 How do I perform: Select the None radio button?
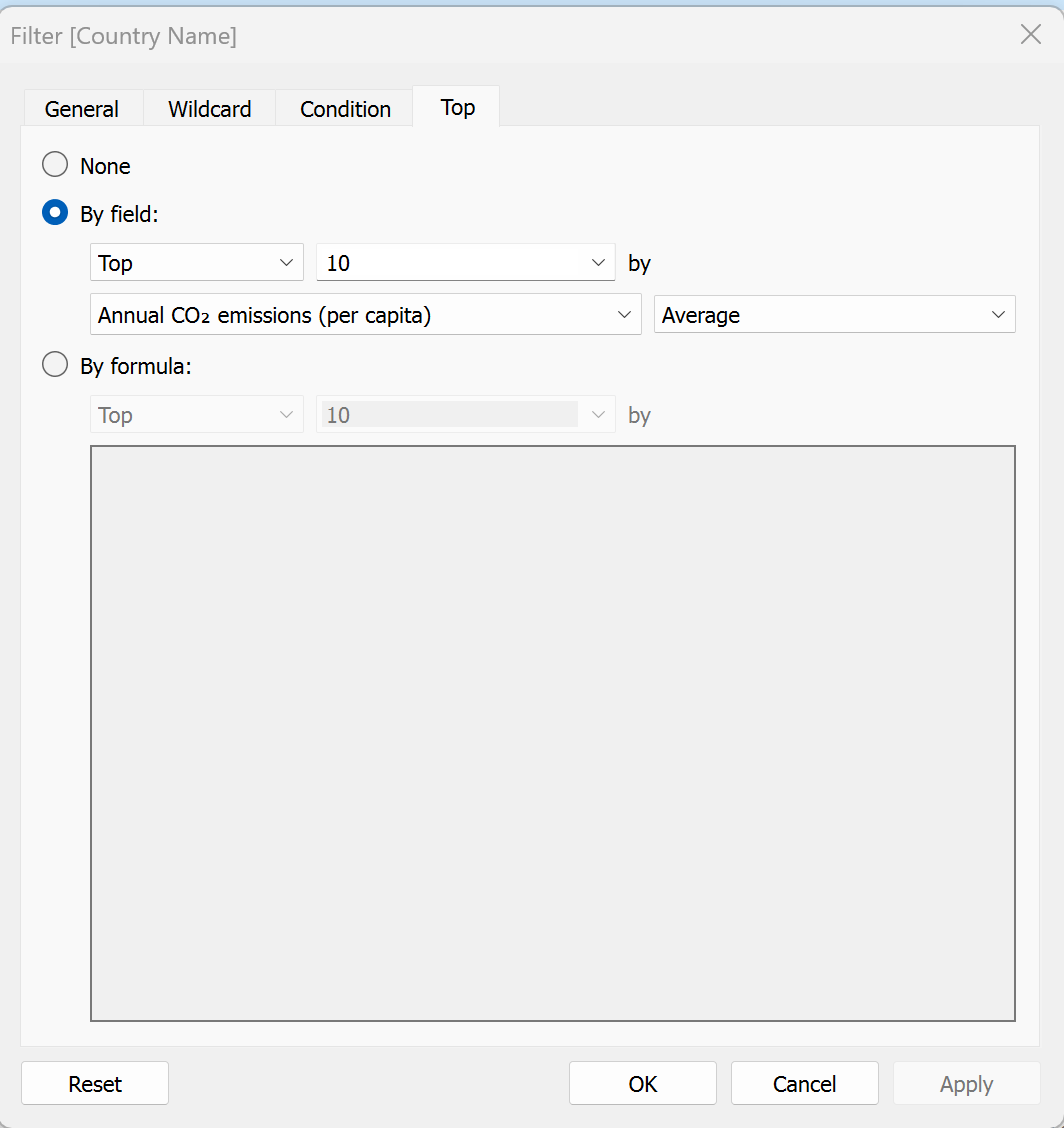(x=55, y=165)
